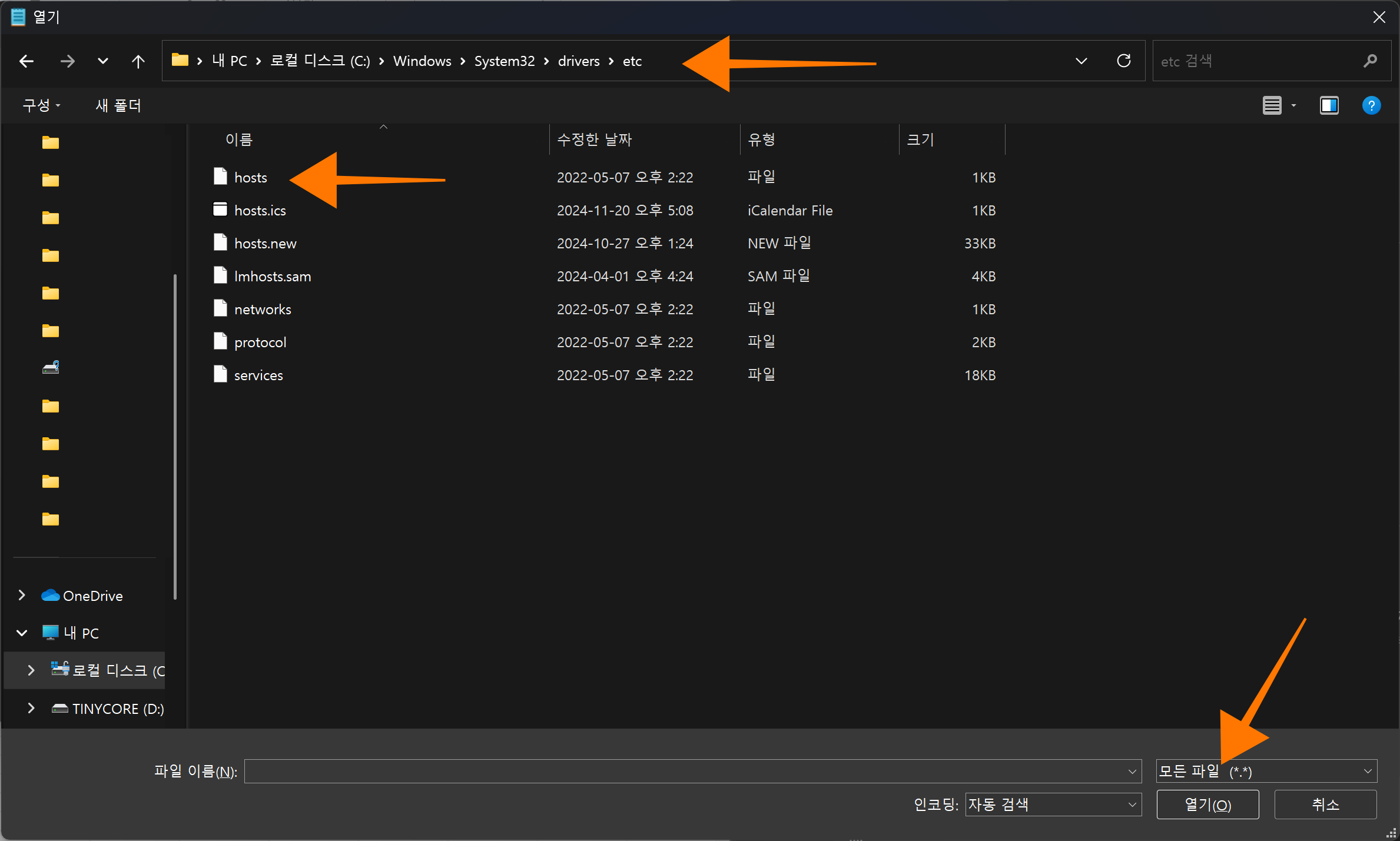Open the 구성 organize menu

(x=41, y=105)
